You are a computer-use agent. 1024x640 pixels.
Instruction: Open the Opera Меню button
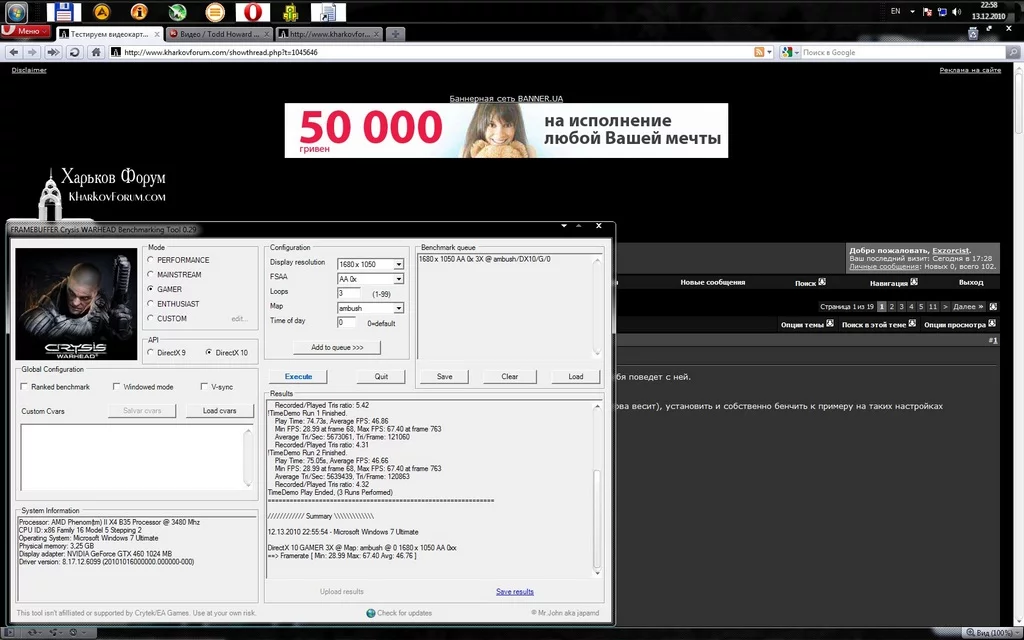(x=25, y=31)
